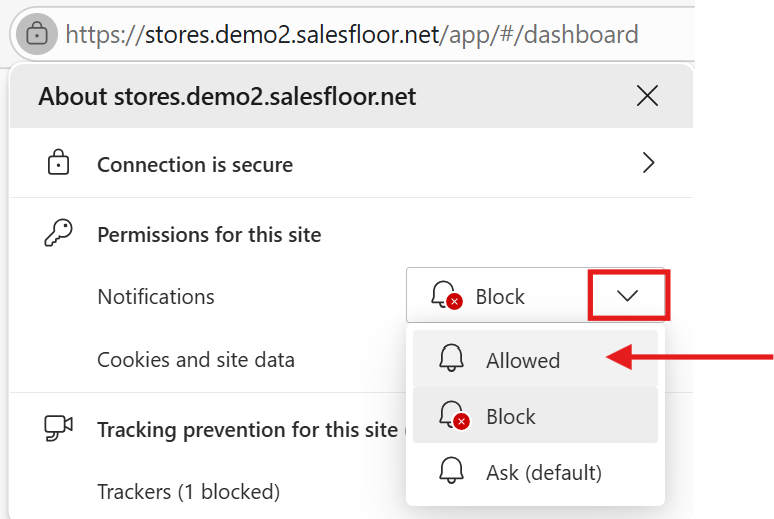Close the About site info popup
This screenshot has height=519, width=774.
(x=647, y=96)
